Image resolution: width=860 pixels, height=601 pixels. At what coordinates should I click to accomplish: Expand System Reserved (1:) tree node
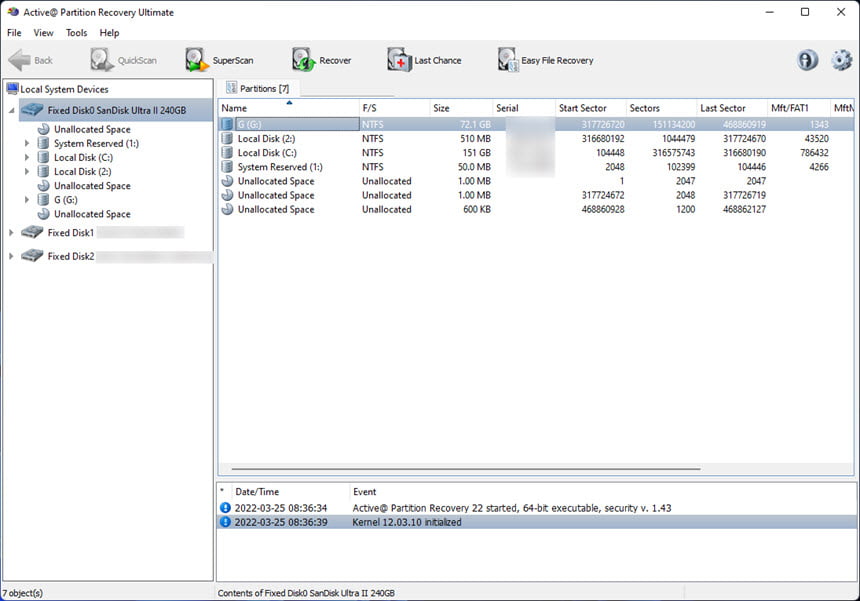(26, 143)
